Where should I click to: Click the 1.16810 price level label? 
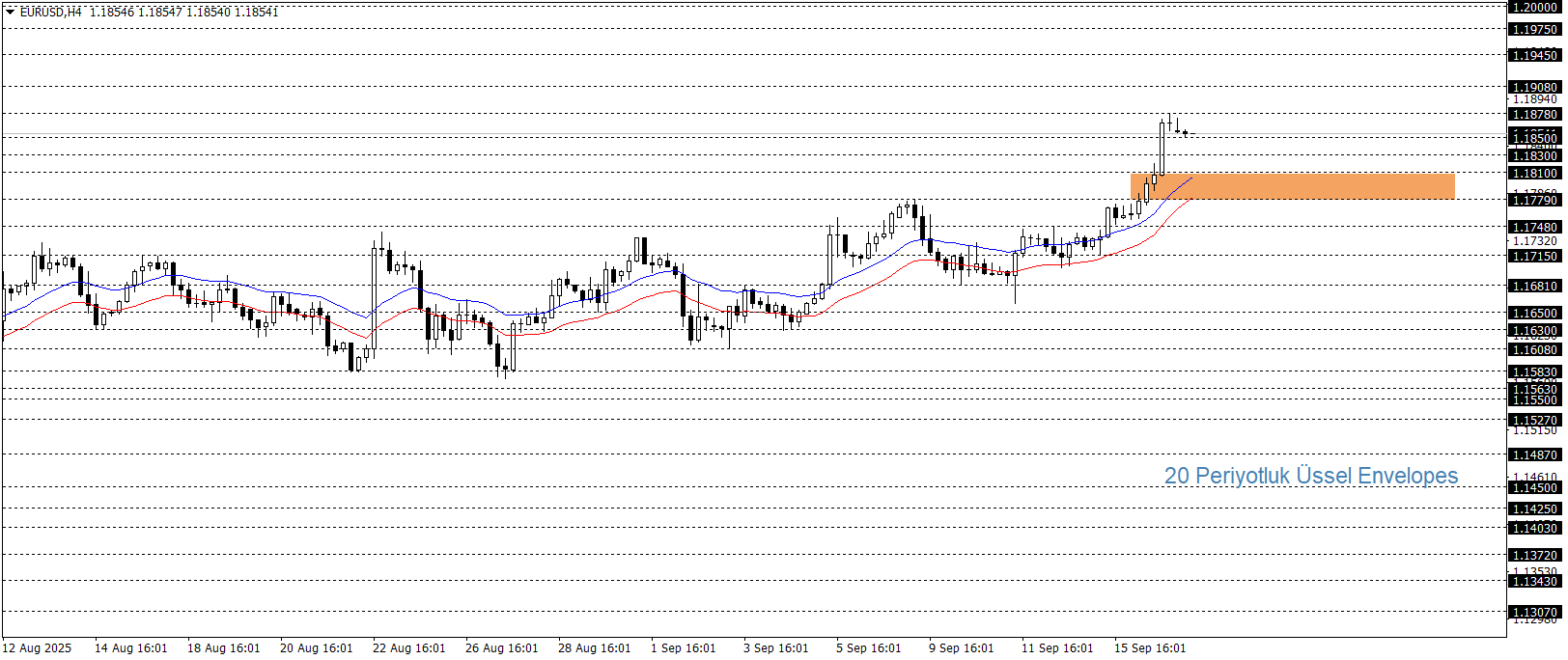coord(1534,286)
